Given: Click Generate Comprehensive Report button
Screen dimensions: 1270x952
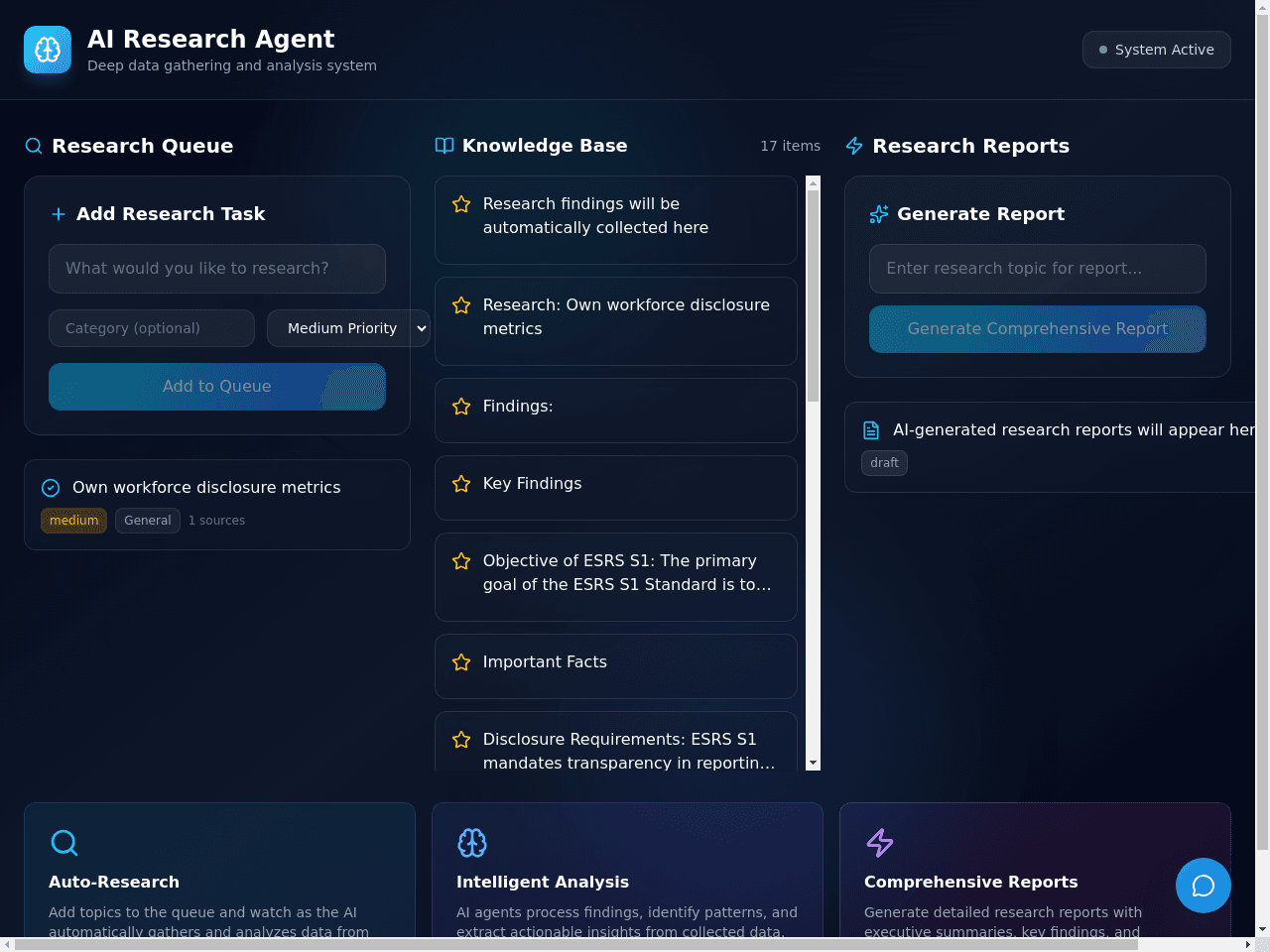Looking at the screenshot, I should (x=1038, y=329).
